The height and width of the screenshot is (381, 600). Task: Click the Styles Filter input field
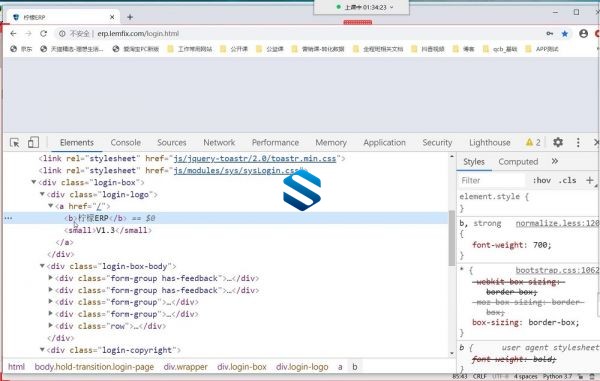pos(492,180)
